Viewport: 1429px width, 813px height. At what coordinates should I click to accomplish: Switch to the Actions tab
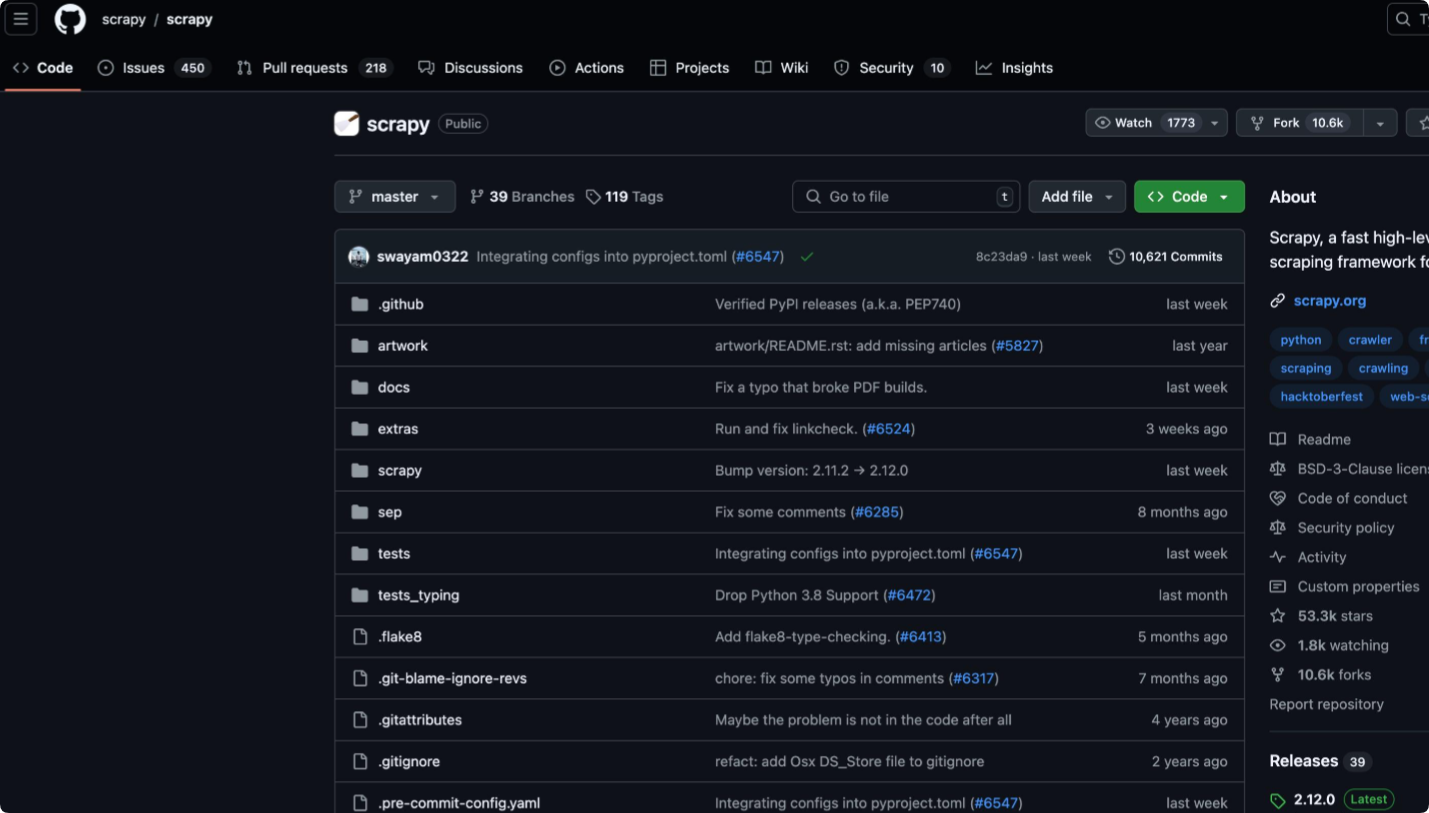pyautogui.click(x=587, y=68)
